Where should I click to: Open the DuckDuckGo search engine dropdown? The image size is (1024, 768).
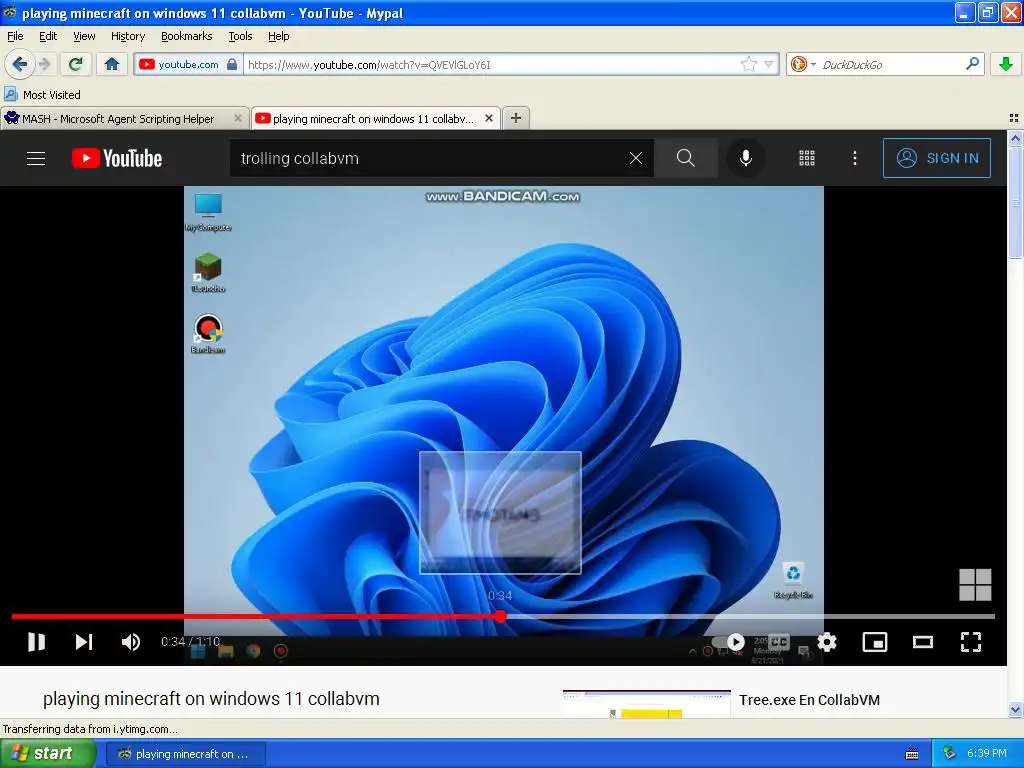(803, 64)
